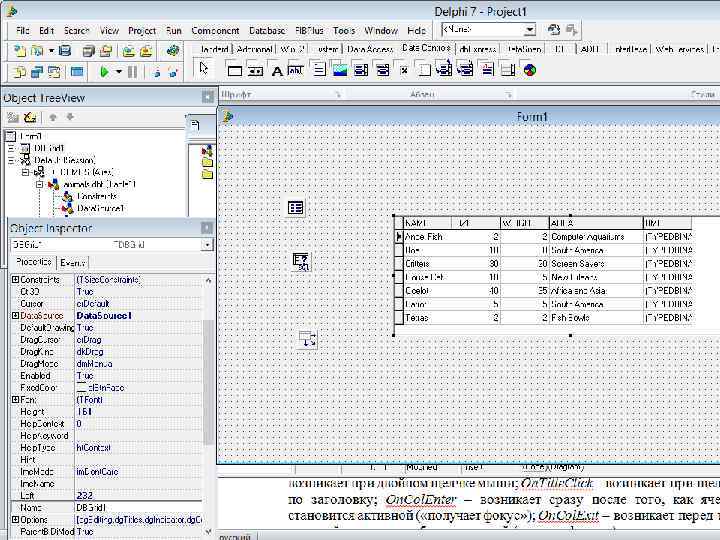The image size is (720, 540).
Task: Run the project with green arrow
Action: (x=104, y=72)
